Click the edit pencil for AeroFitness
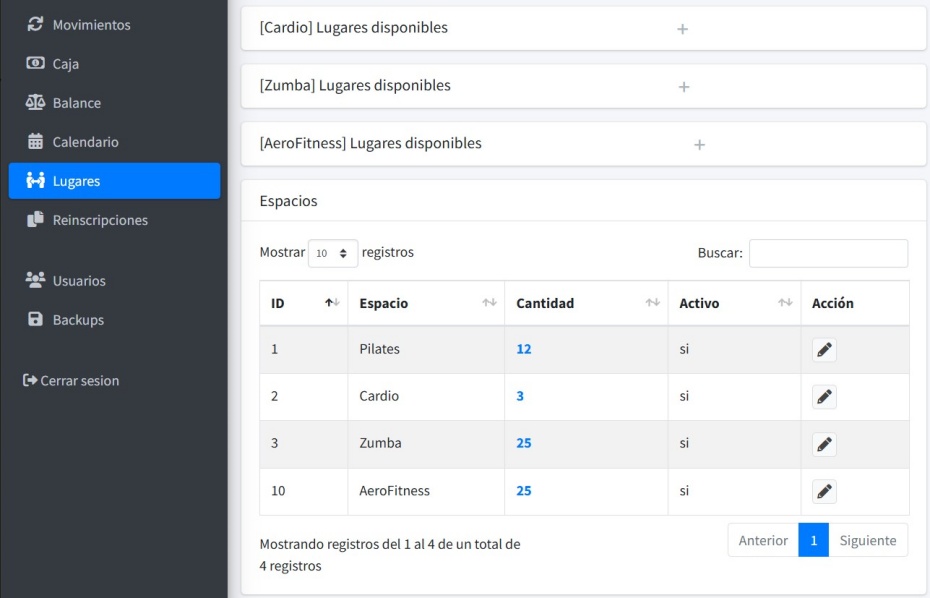 824,491
